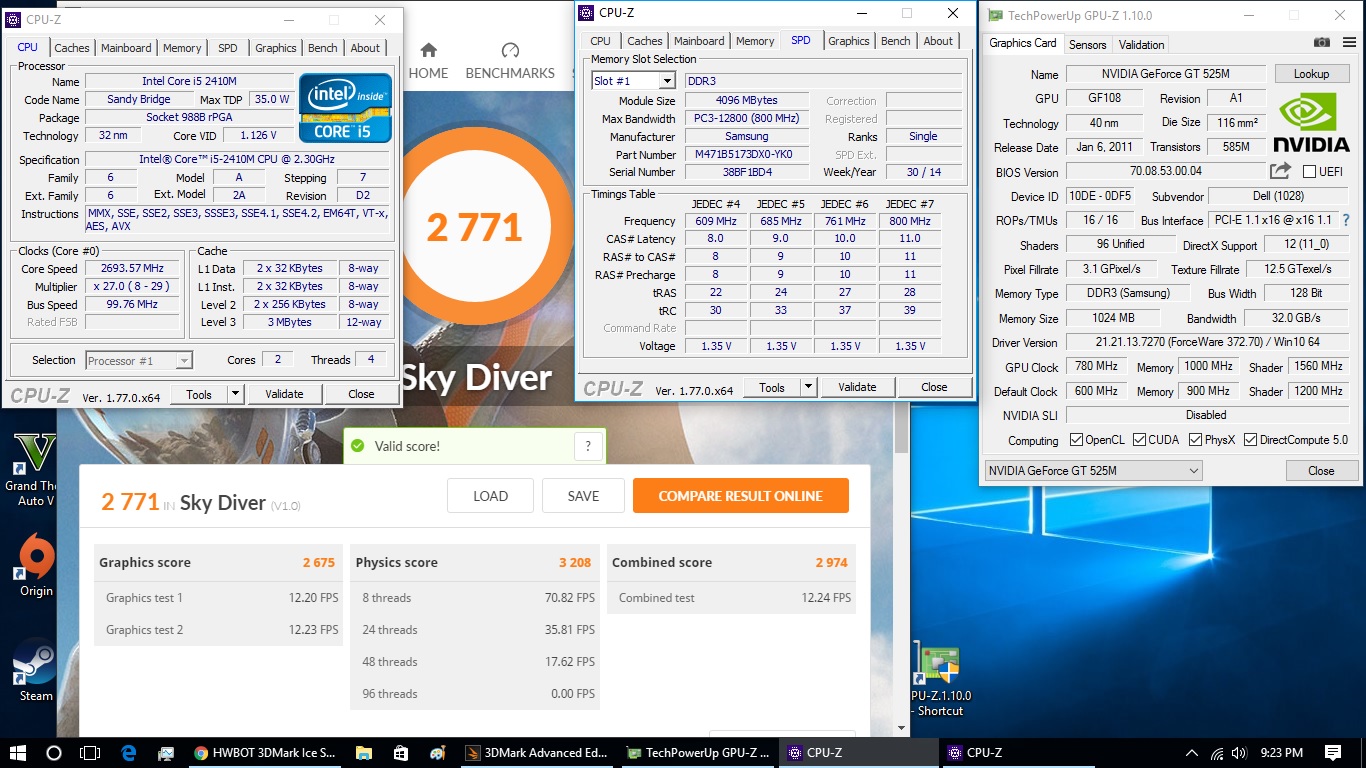The width and height of the screenshot is (1366, 768).
Task: Open the Windows Start menu
Action: pos(17,753)
